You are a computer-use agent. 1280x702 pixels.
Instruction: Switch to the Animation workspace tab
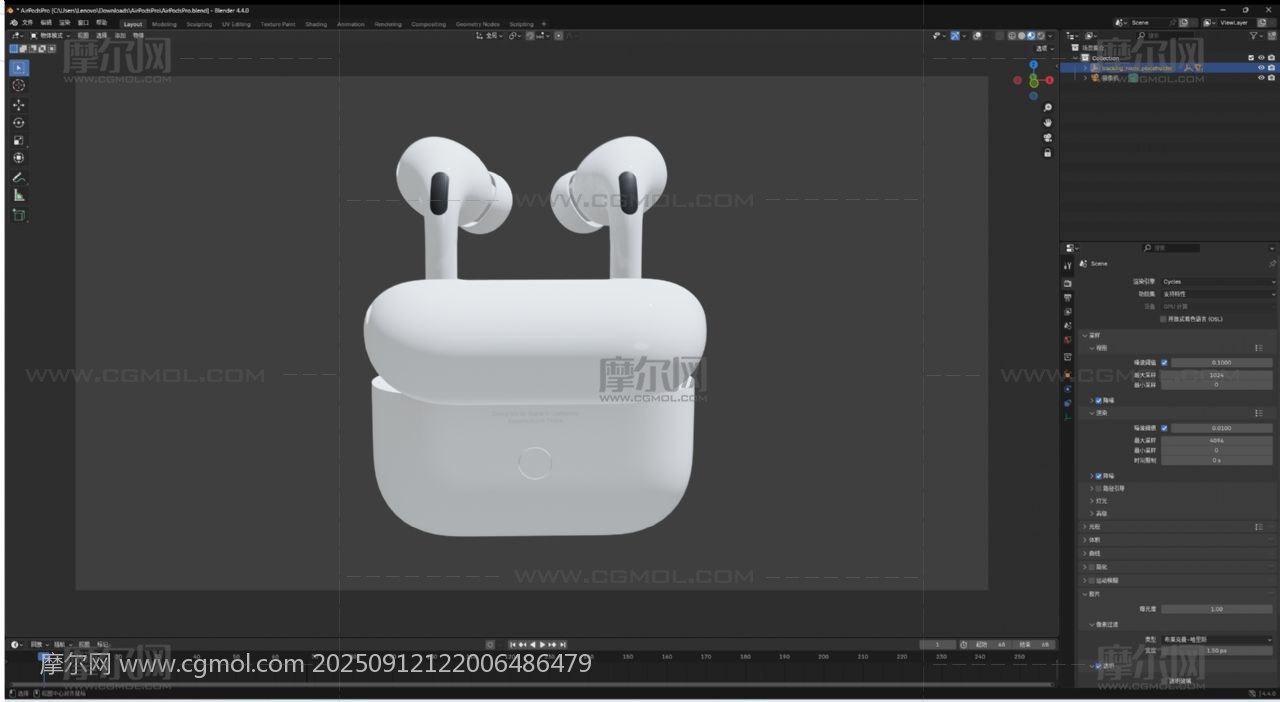pyautogui.click(x=351, y=24)
